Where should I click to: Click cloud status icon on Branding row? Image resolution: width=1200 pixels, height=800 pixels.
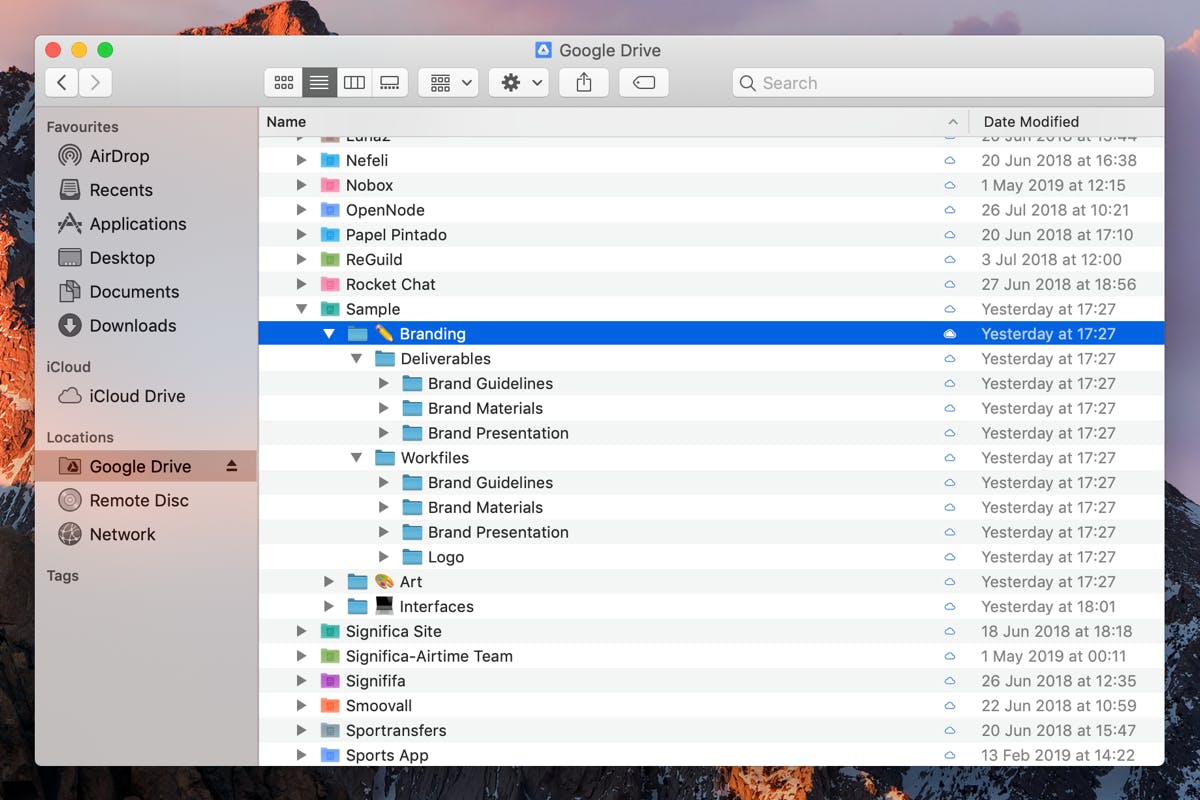(x=949, y=334)
